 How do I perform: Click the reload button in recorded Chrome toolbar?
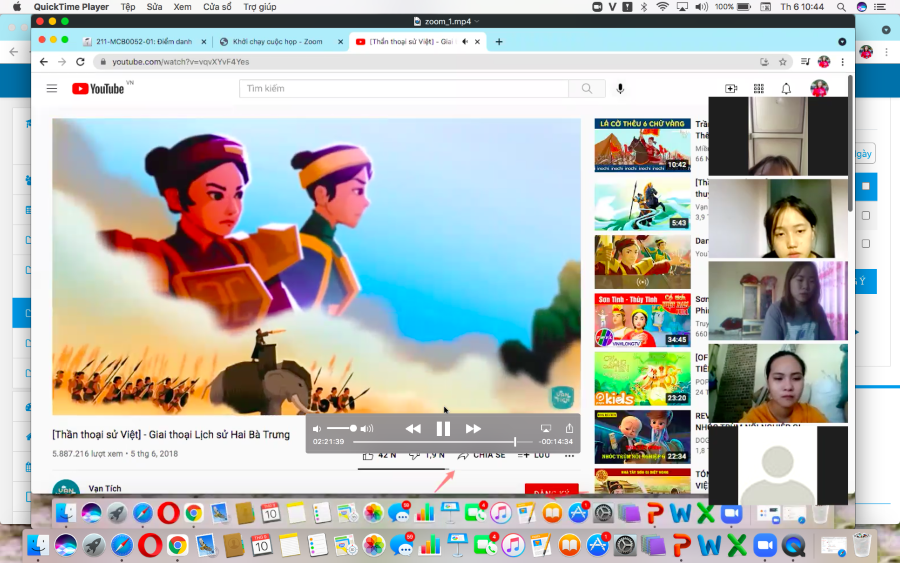[80, 61]
